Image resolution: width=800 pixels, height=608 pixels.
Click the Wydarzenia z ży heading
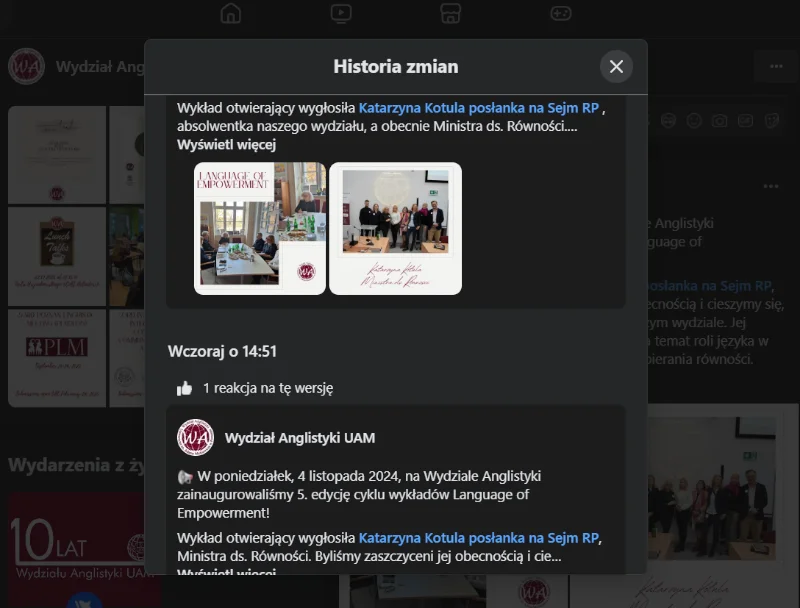77,465
